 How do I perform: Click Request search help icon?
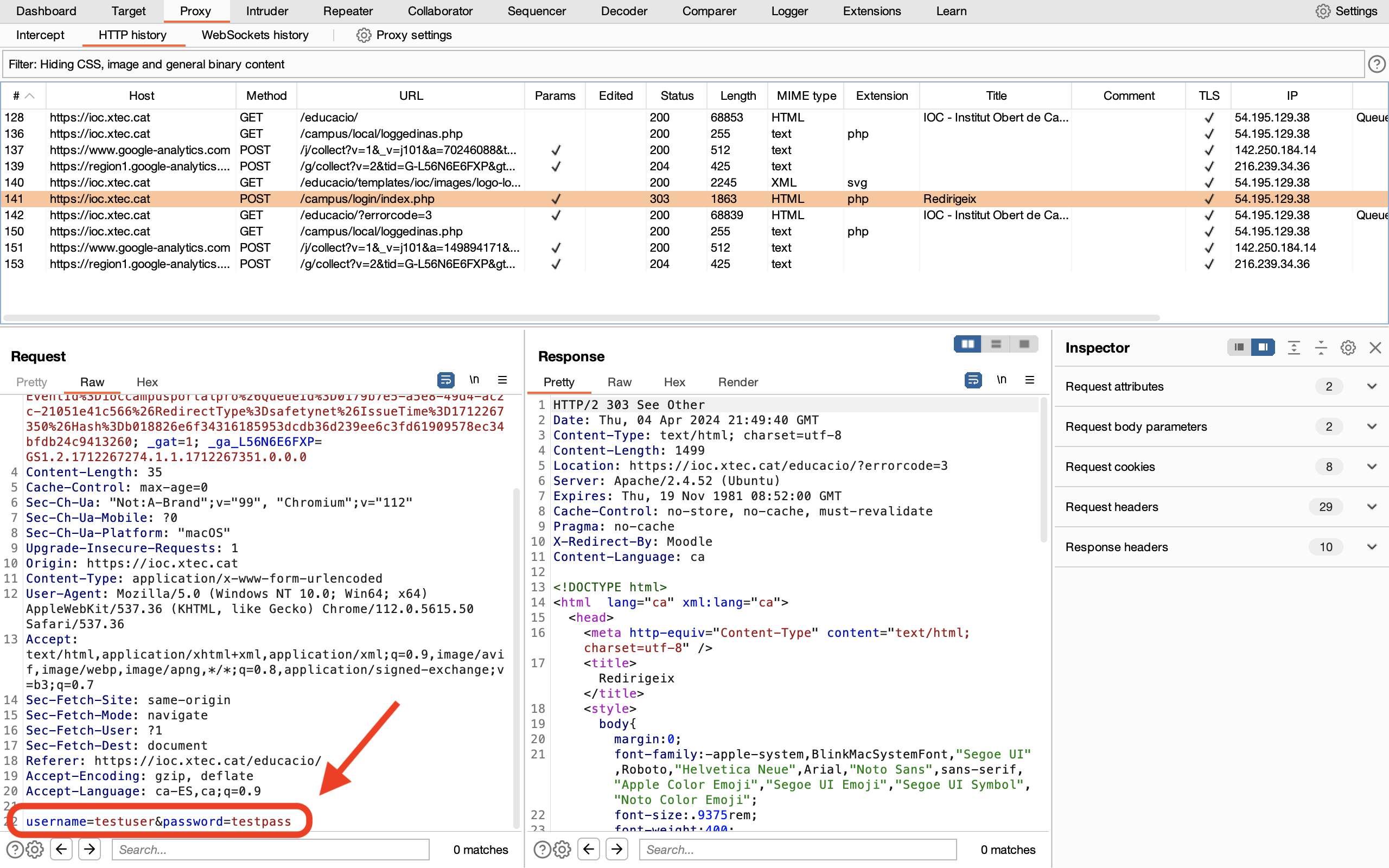point(15,849)
